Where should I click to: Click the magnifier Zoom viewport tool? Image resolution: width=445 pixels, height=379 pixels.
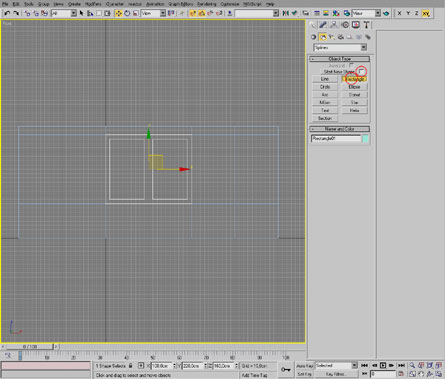click(412, 366)
